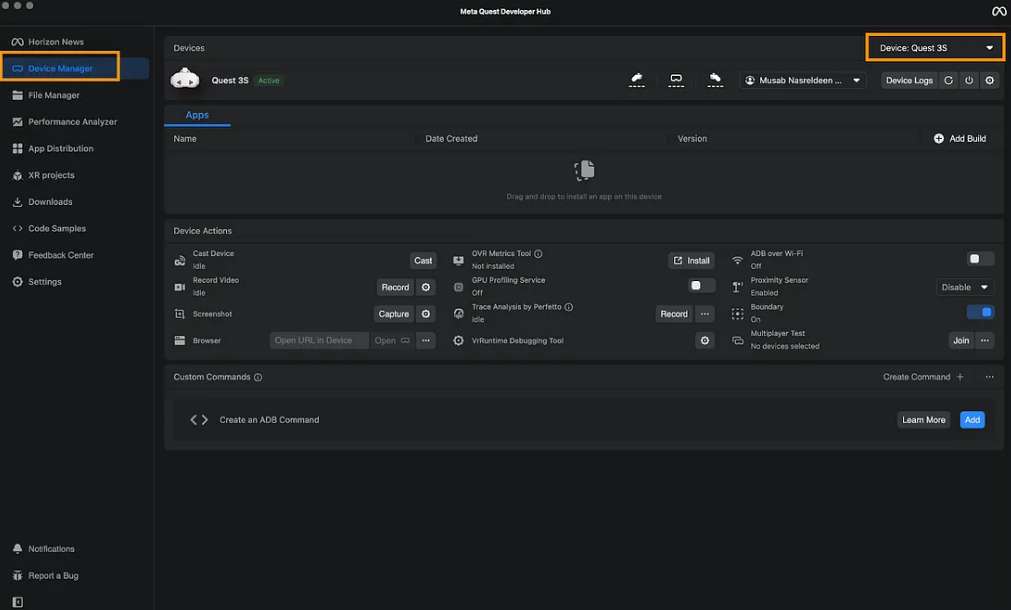Click the Cast button
This screenshot has width=1011, height=610.
click(423, 260)
